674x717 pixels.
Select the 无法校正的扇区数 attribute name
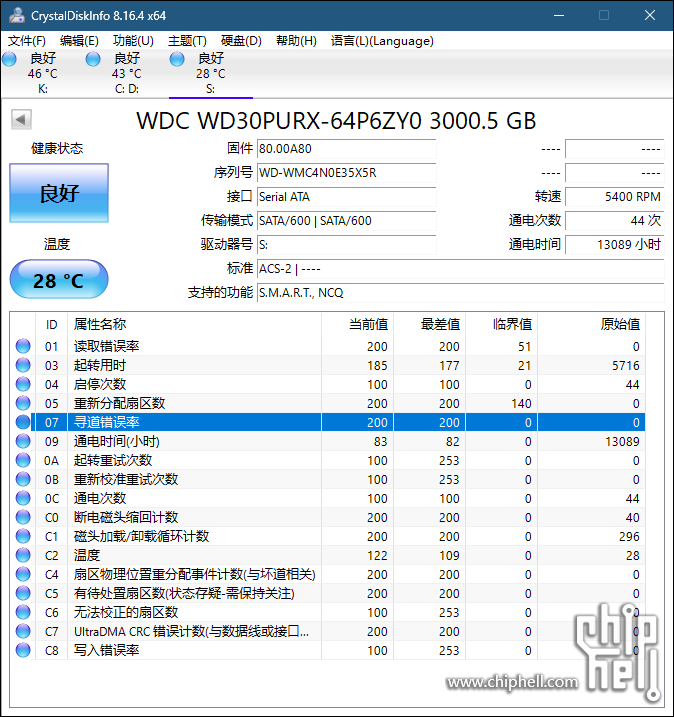coord(126,612)
